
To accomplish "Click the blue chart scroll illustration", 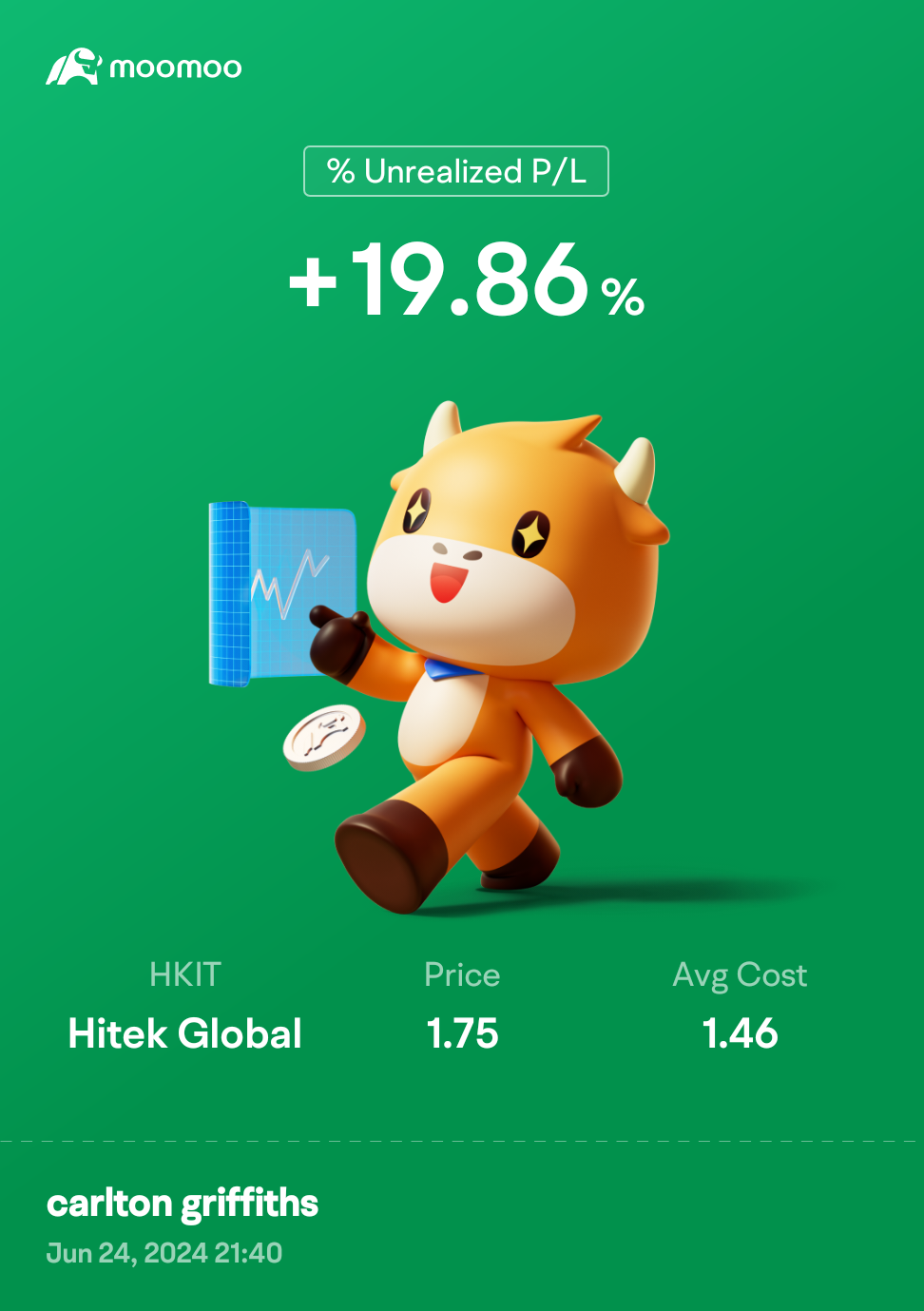I will (x=281, y=593).
